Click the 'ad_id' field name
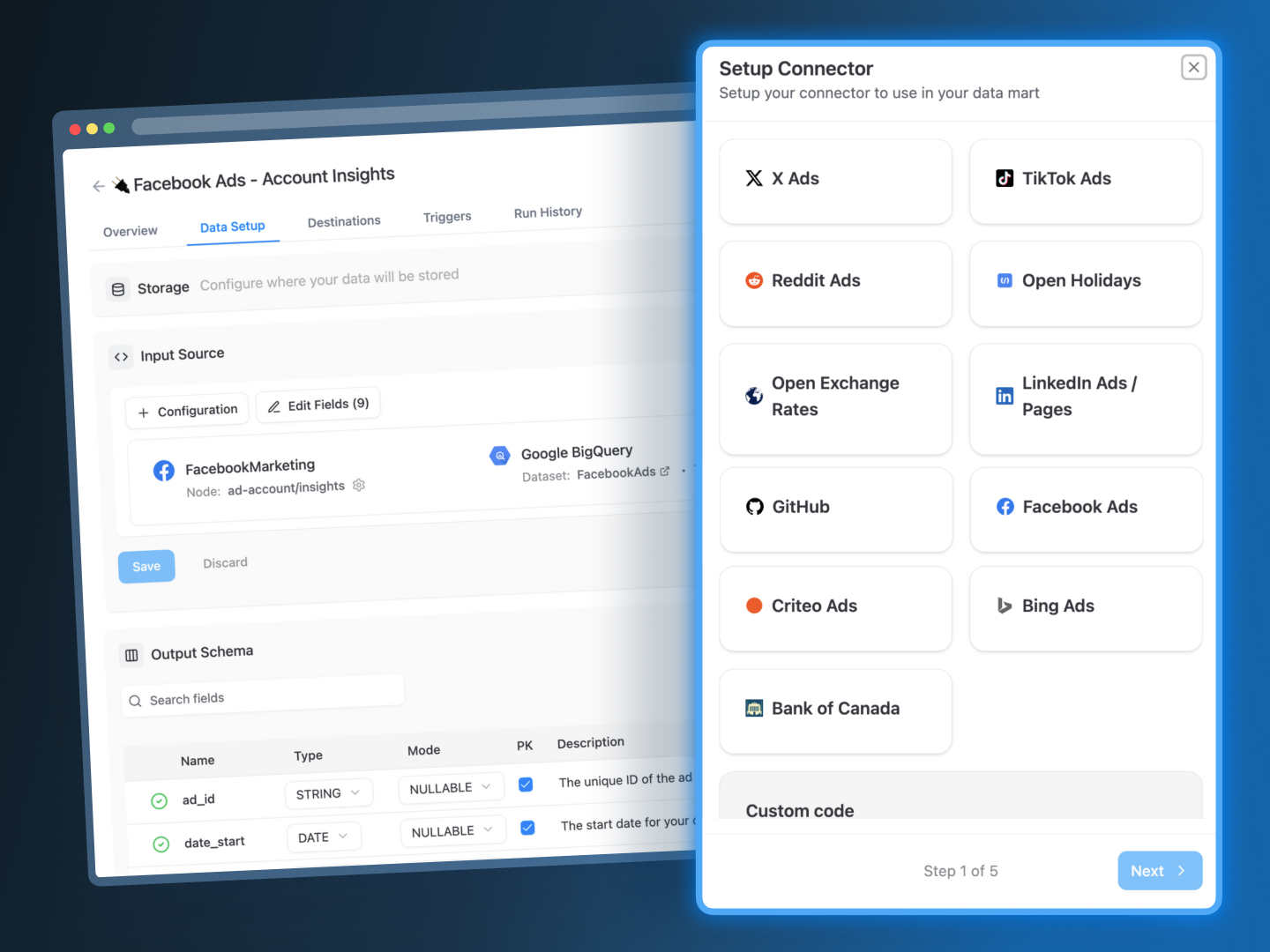The height and width of the screenshot is (952, 1270). (198, 800)
